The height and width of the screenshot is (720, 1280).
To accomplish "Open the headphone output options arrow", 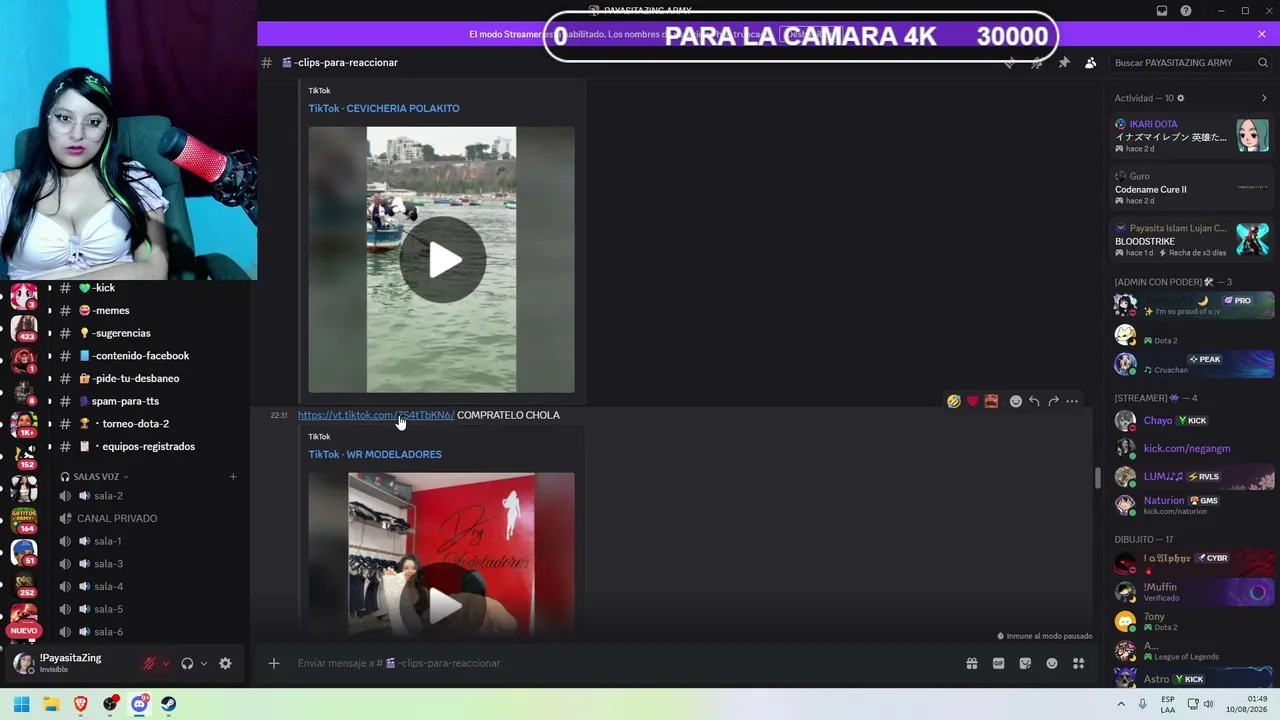I will click(x=204, y=663).
